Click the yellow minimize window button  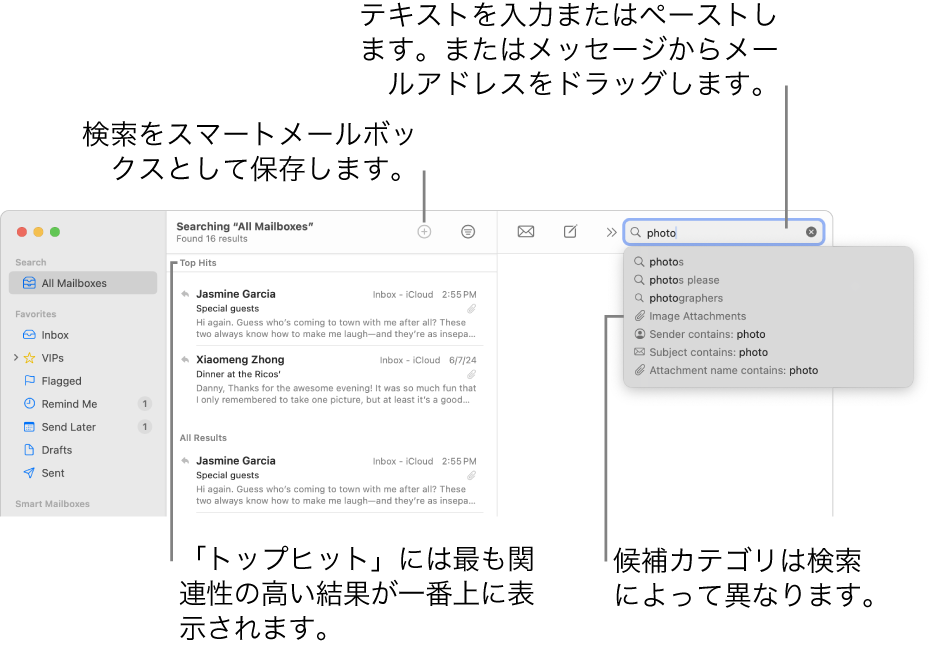38,232
